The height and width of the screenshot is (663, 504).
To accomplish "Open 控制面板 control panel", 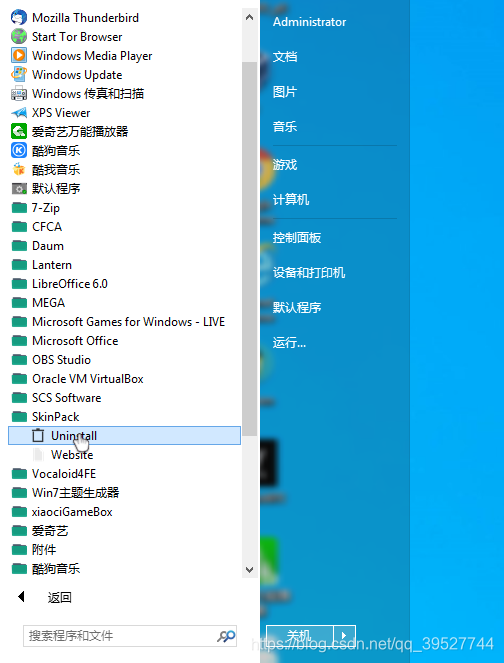I will tap(297, 238).
